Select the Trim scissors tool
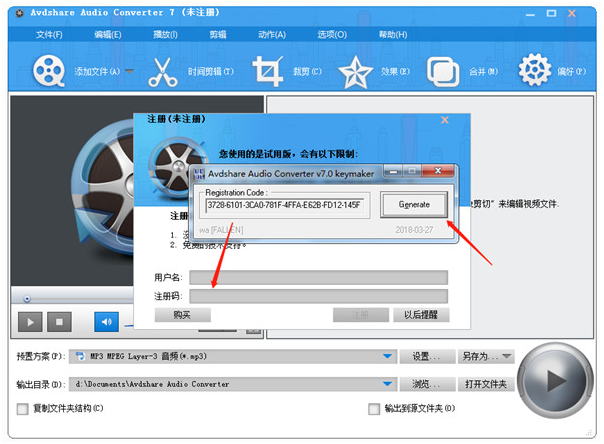The height and width of the screenshot is (444, 604). [163, 72]
